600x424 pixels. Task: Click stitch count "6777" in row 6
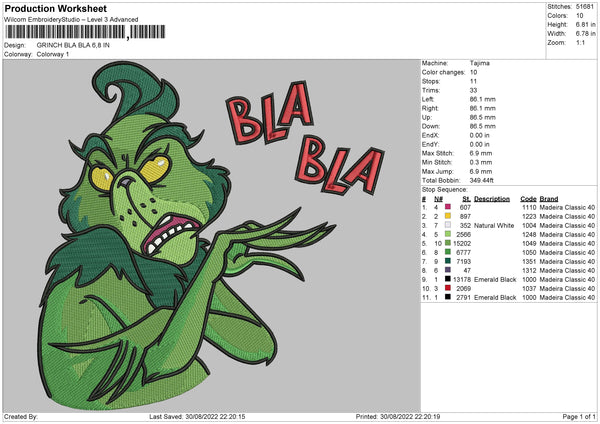463,253
